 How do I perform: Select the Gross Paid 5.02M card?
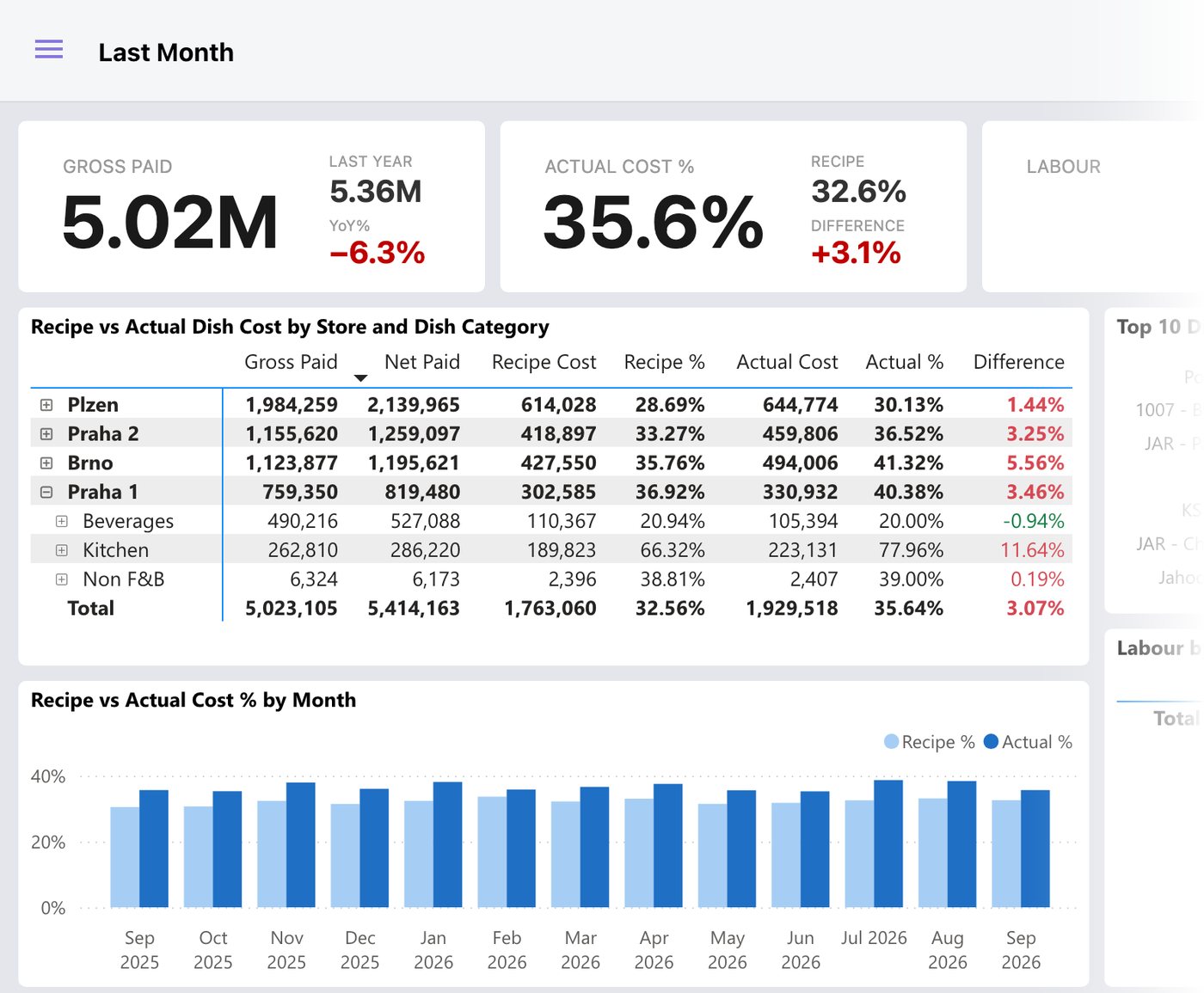coord(251,206)
